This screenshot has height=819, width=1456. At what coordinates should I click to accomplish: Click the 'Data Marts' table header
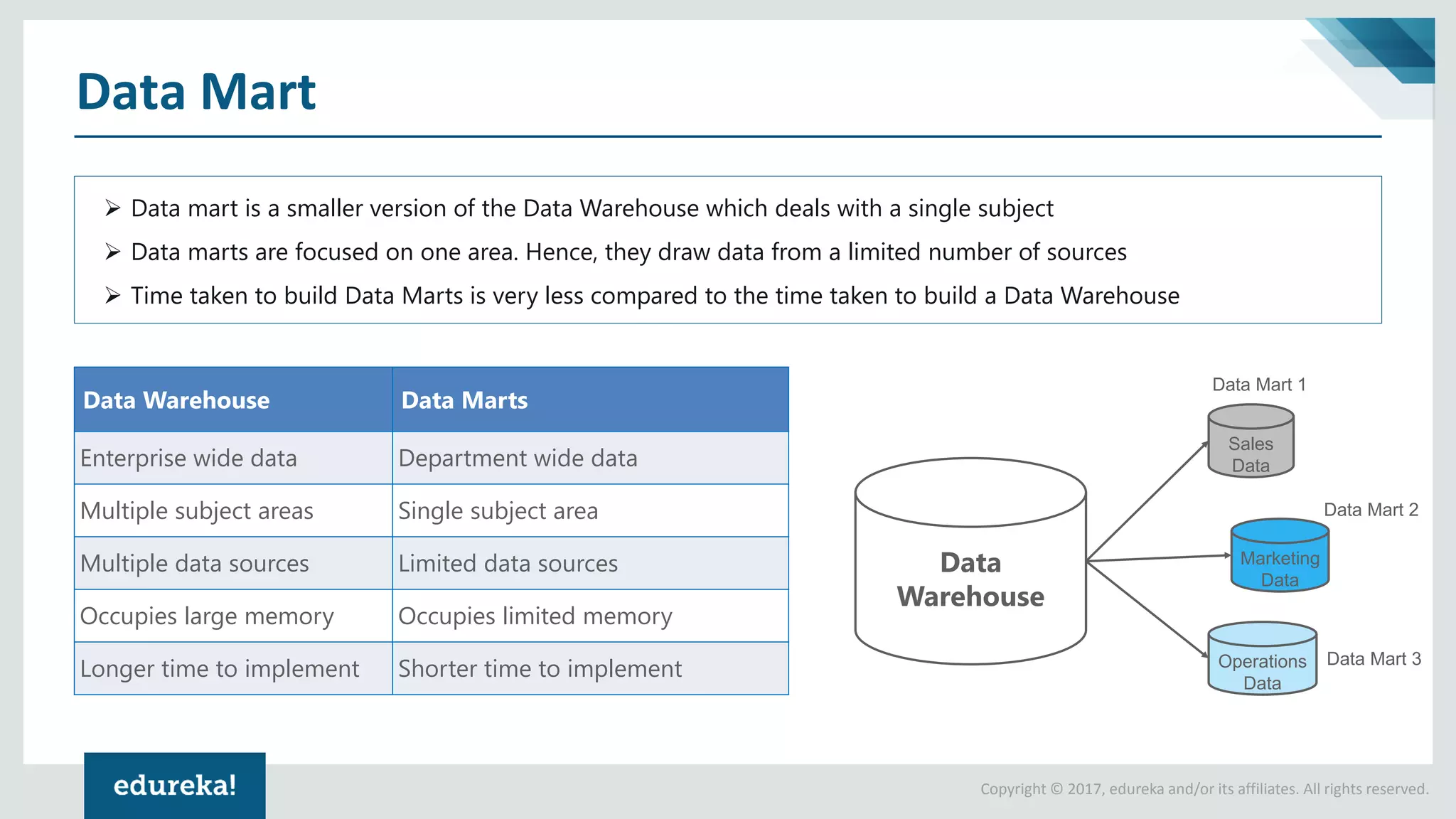tap(590, 400)
